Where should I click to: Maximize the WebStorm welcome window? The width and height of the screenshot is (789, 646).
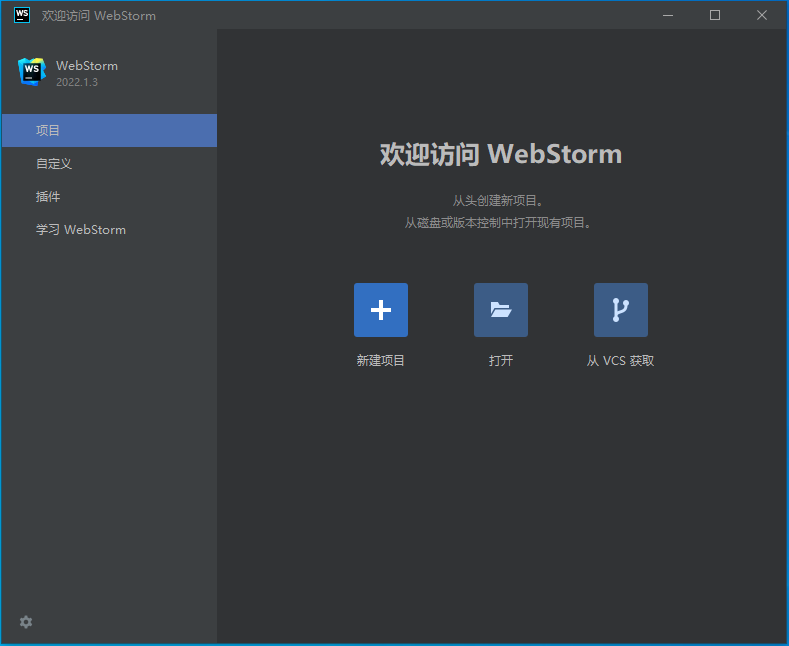click(715, 16)
